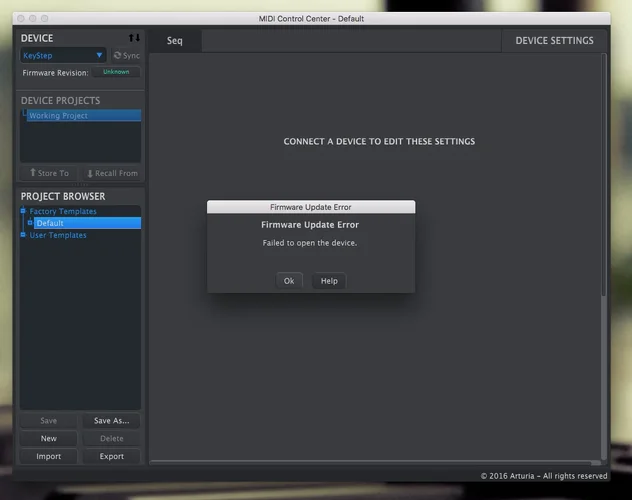This screenshot has height=500, width=632.
Task: Click Help in the Firmware Update Error dialog
Action: click(329, 281)
